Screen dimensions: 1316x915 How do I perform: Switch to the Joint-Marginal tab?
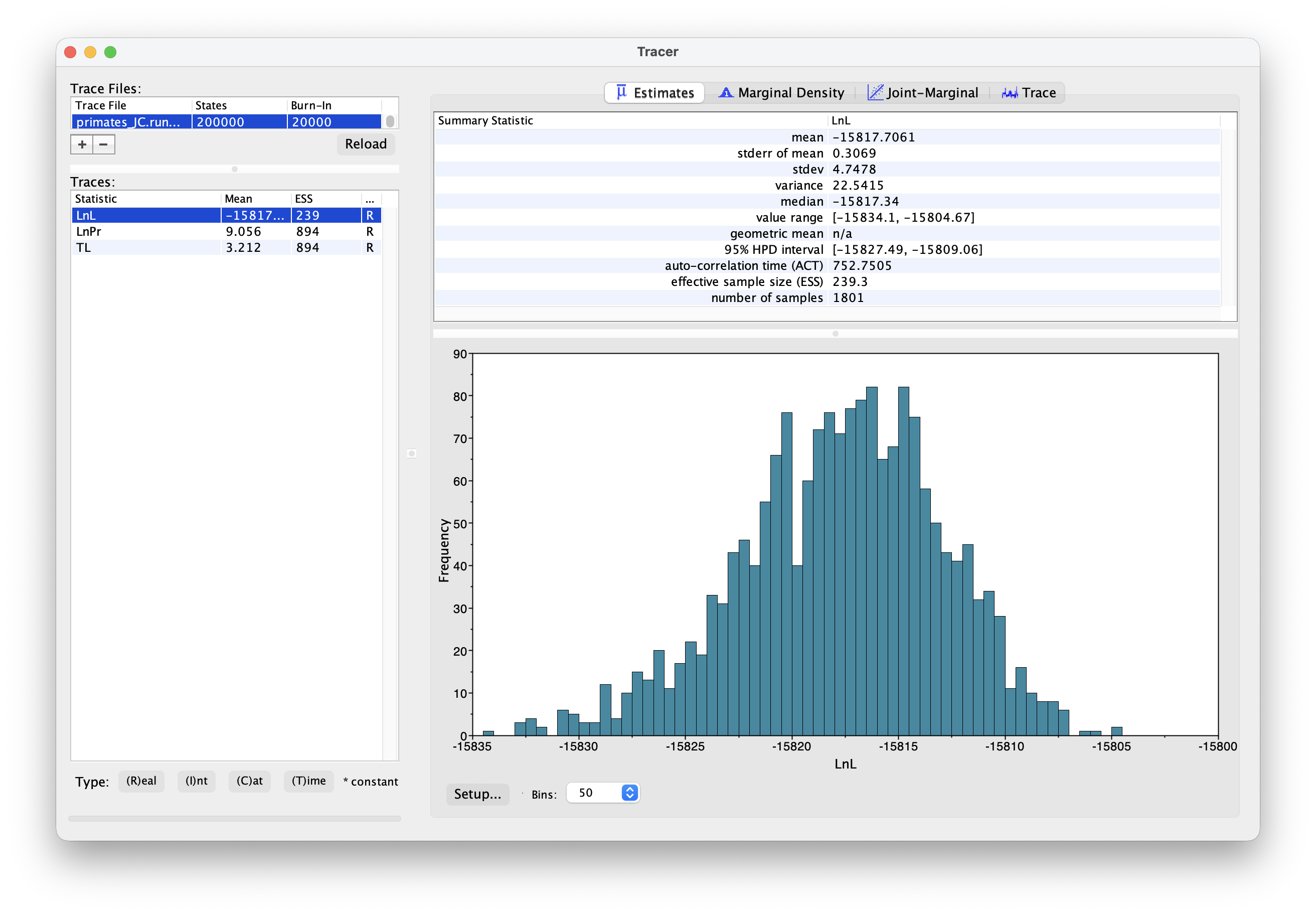click(x=923, y=93)
